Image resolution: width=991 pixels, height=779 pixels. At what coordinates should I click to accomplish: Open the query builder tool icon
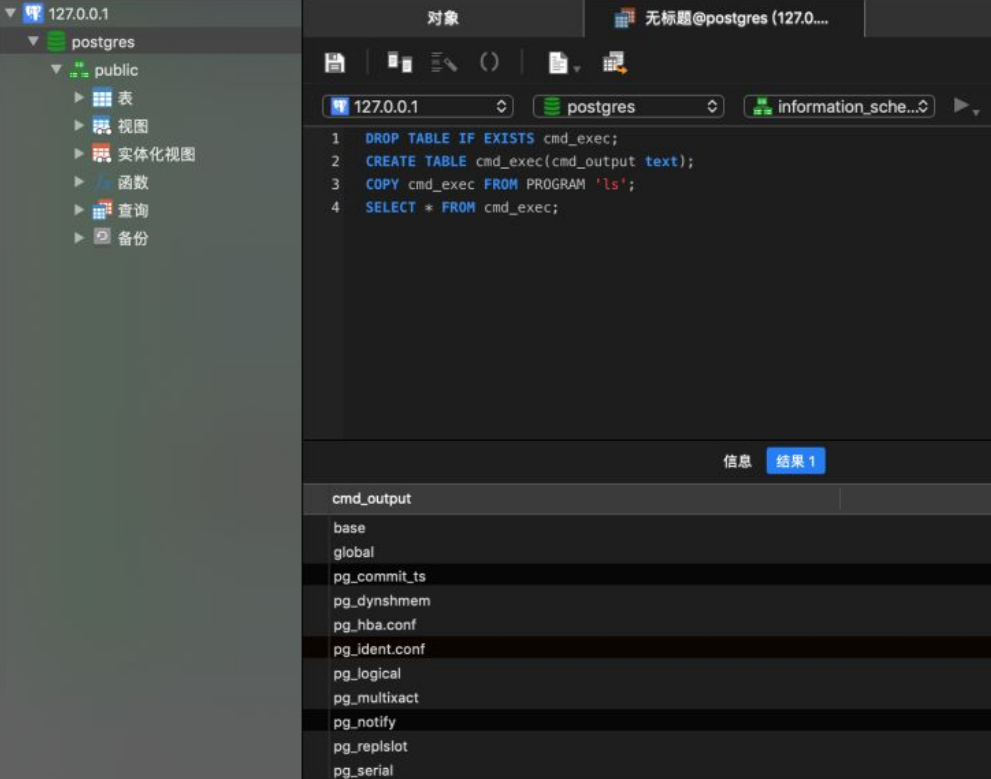coord(400,63)
